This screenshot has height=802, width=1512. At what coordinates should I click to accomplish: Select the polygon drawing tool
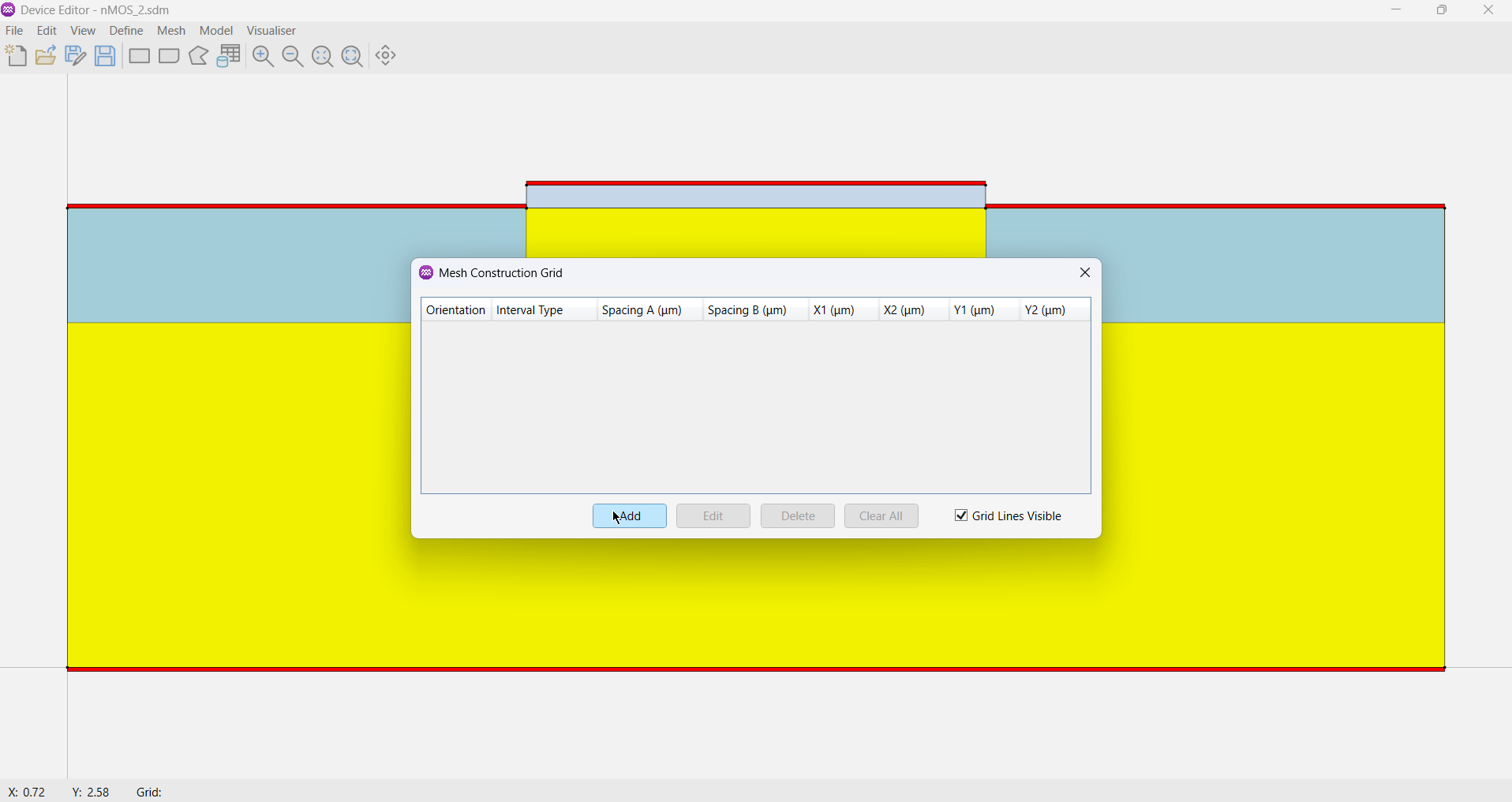click(x=200, y=56)
